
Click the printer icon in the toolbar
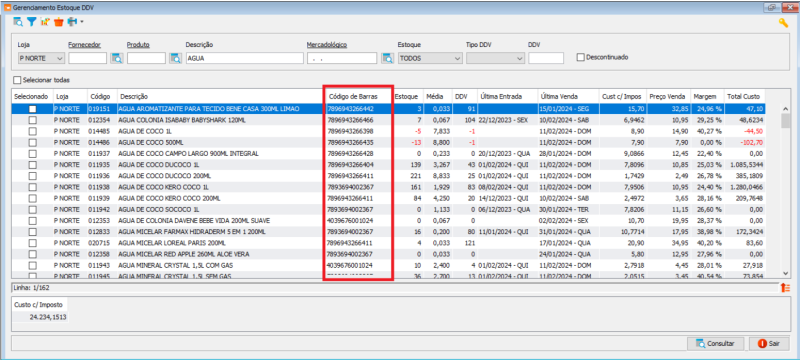tap(72, 22)
